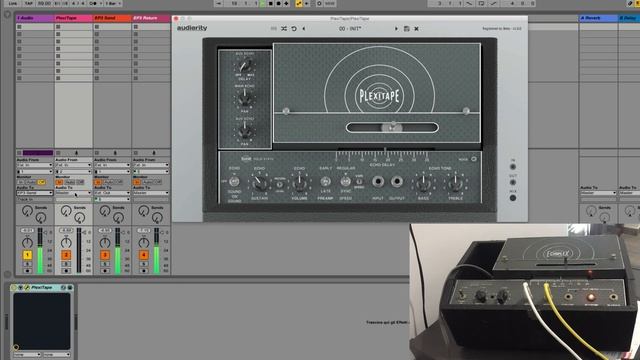Viewport: 640px width, 360px height.
Task: Click track 1 Send A knob
Action: 27,211
